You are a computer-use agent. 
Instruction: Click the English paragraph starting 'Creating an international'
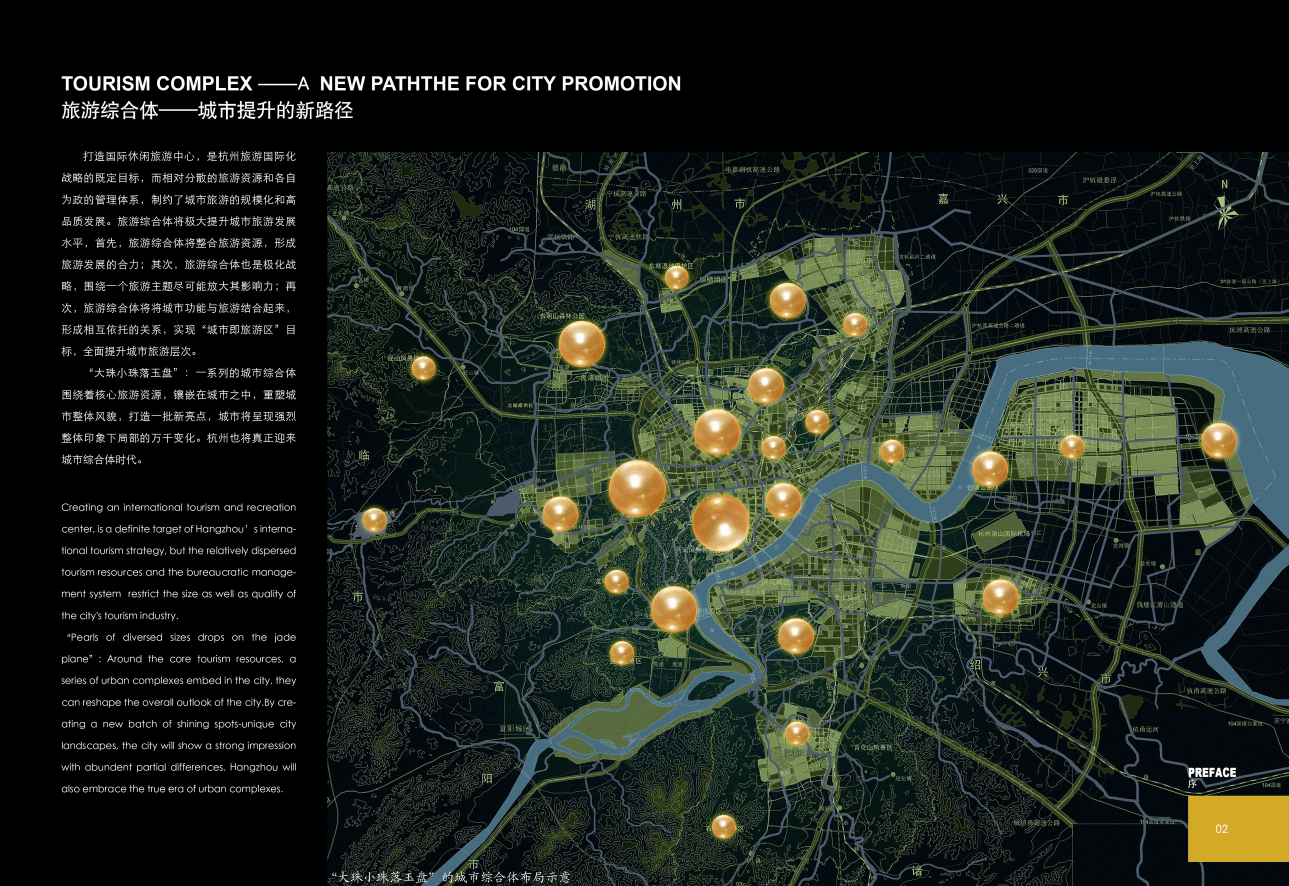click(178, 561)
